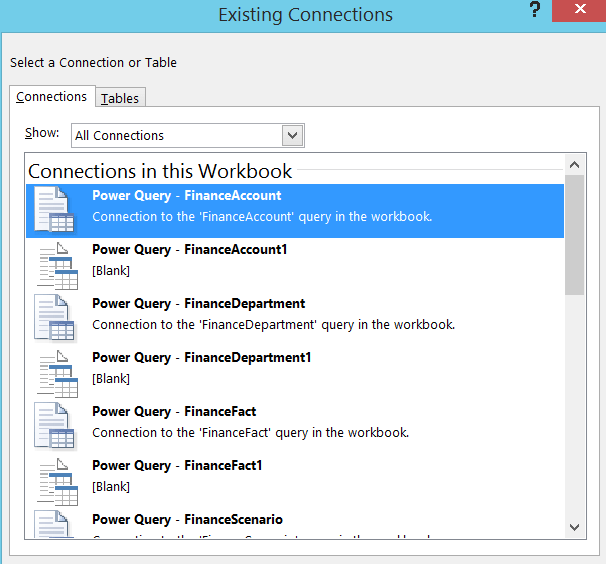This screenshot has width=606, height=564.
Task: Click the FinanceFact connection icon
Action: coord(54,426)
